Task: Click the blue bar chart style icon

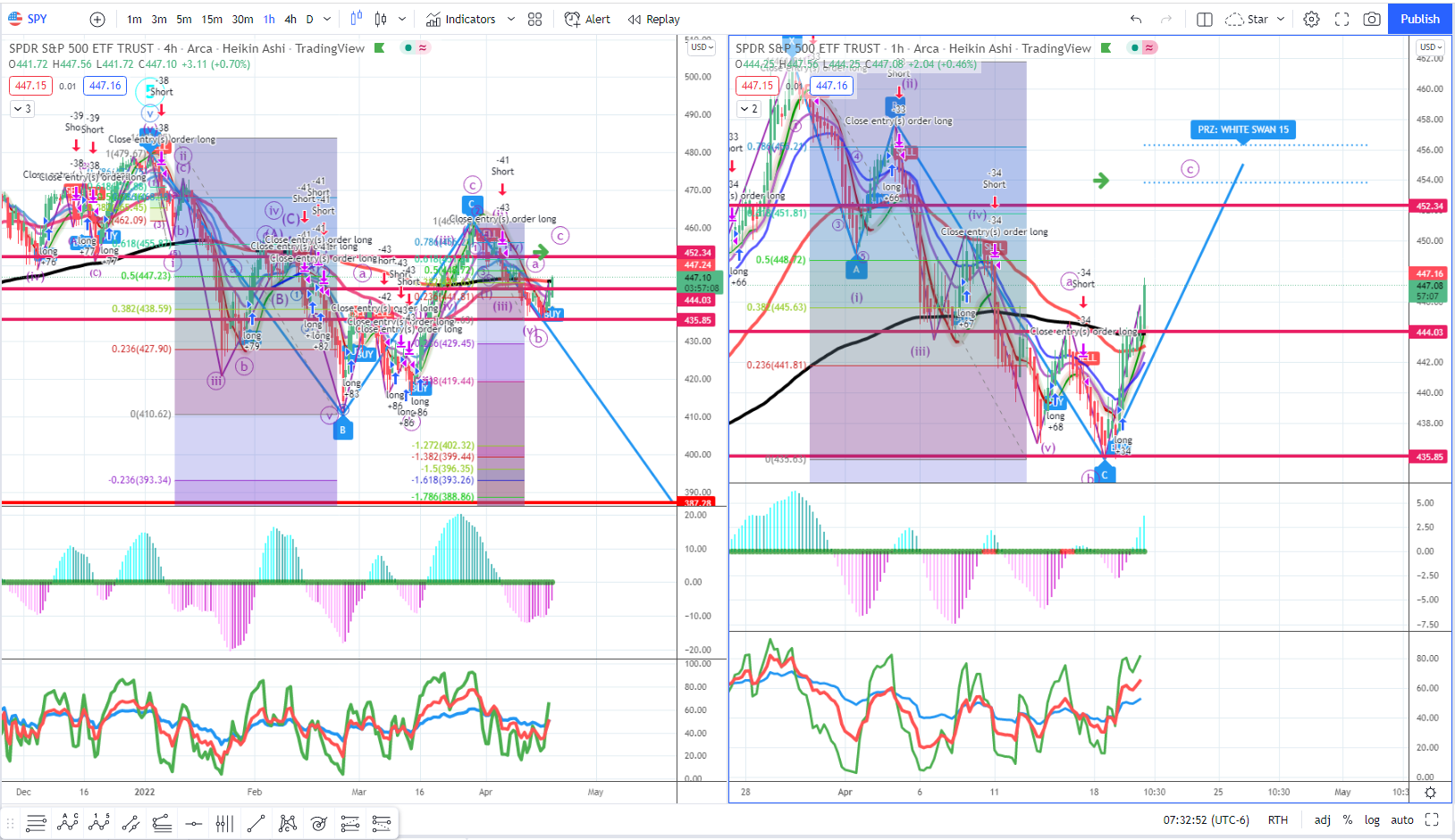Action: coord(356,19)
